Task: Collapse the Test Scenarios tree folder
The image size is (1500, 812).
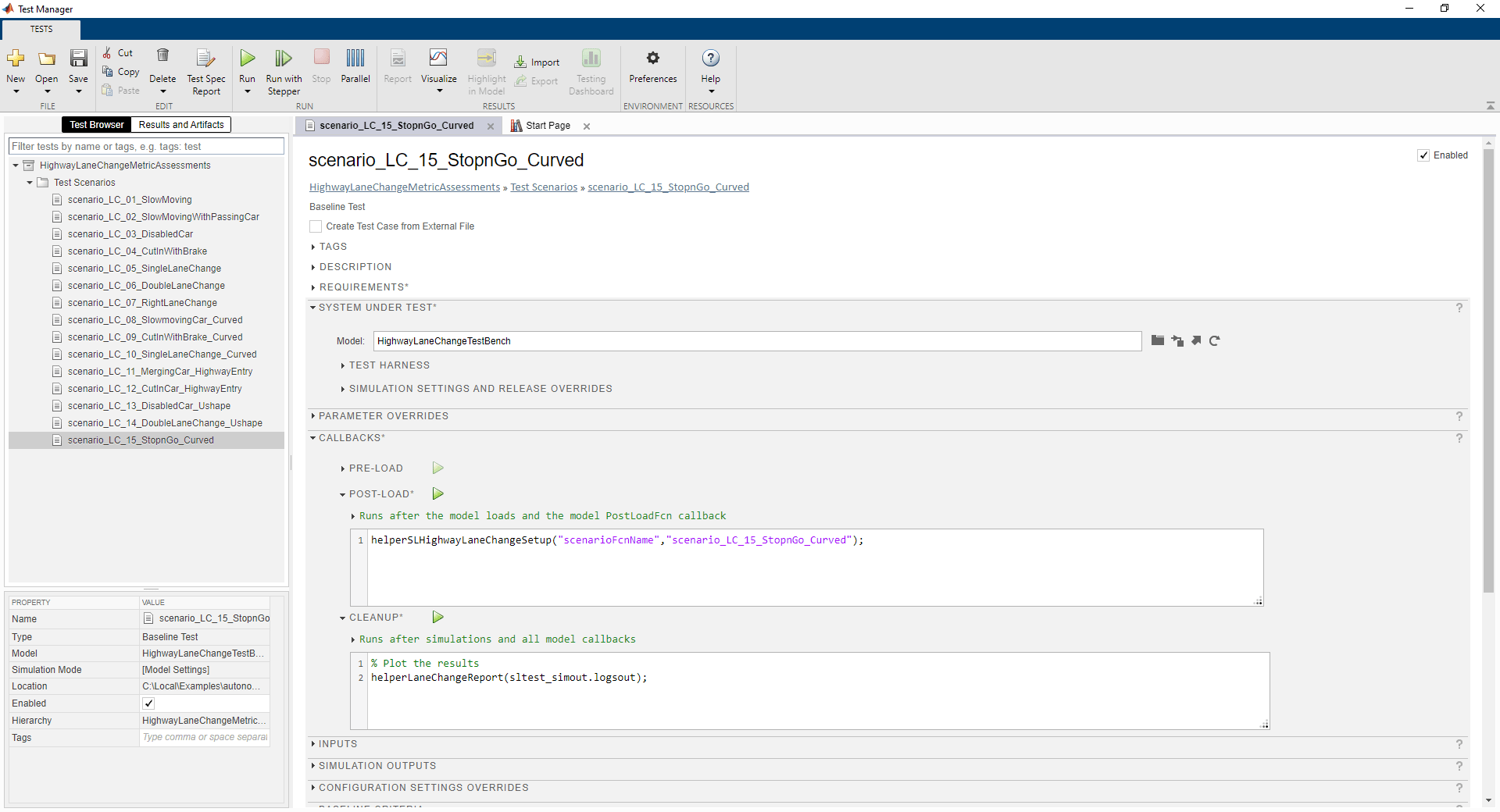Action: coord(30,183)
